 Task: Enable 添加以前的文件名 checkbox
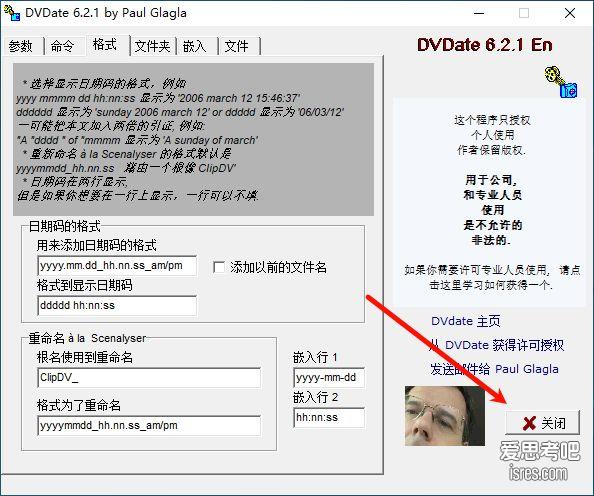219,267
